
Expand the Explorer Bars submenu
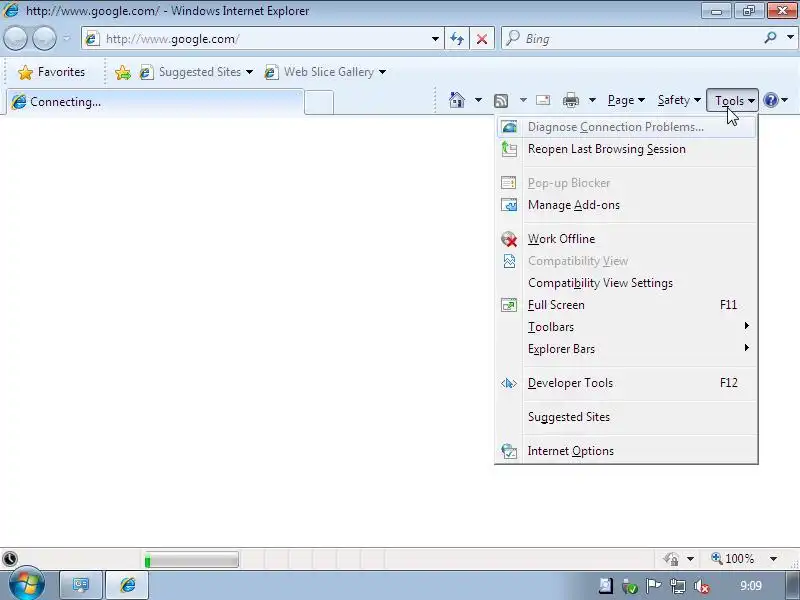coord(627,348)
